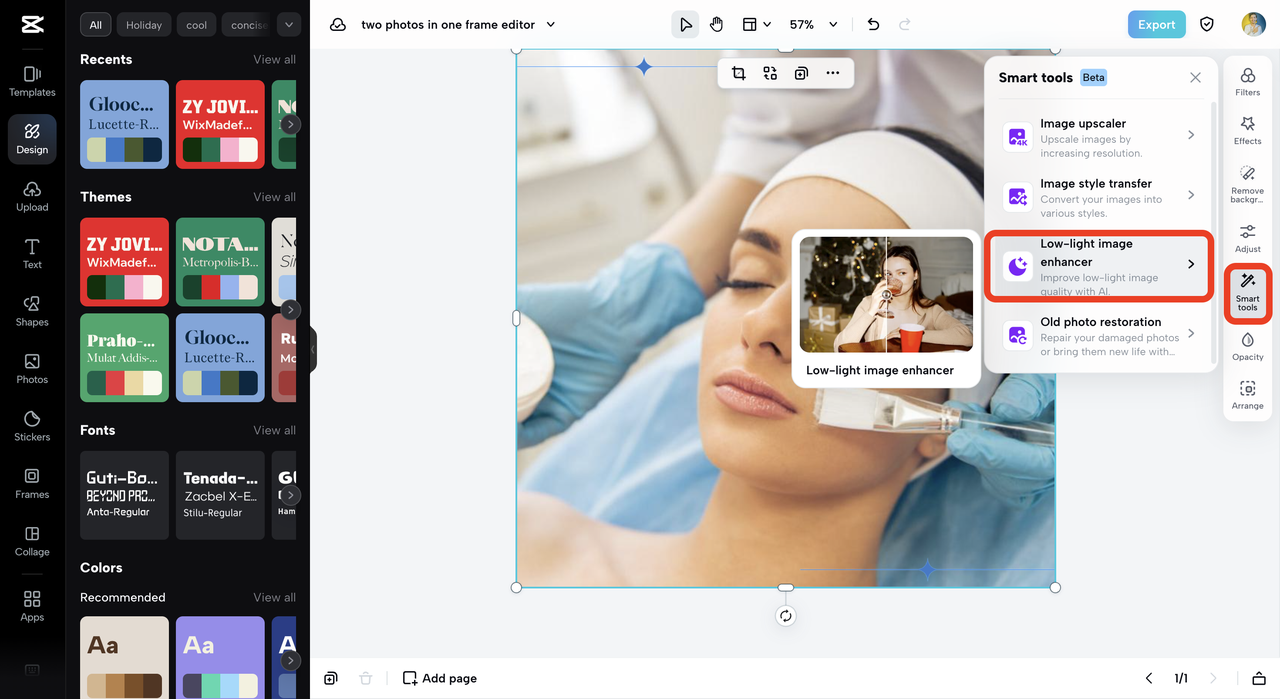Open the Apps panel
The height and width of the screenshot is (699, 1280).
(x=32, y=606)
